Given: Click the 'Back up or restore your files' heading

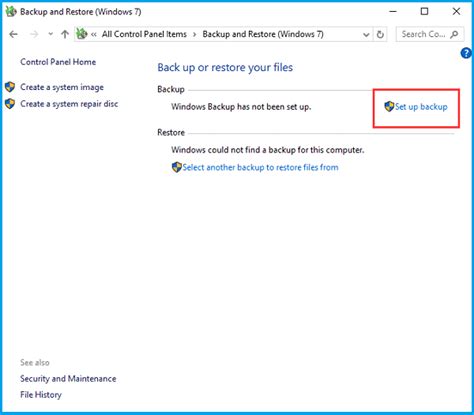Looking at the screenshot, I should pos(225,67).
